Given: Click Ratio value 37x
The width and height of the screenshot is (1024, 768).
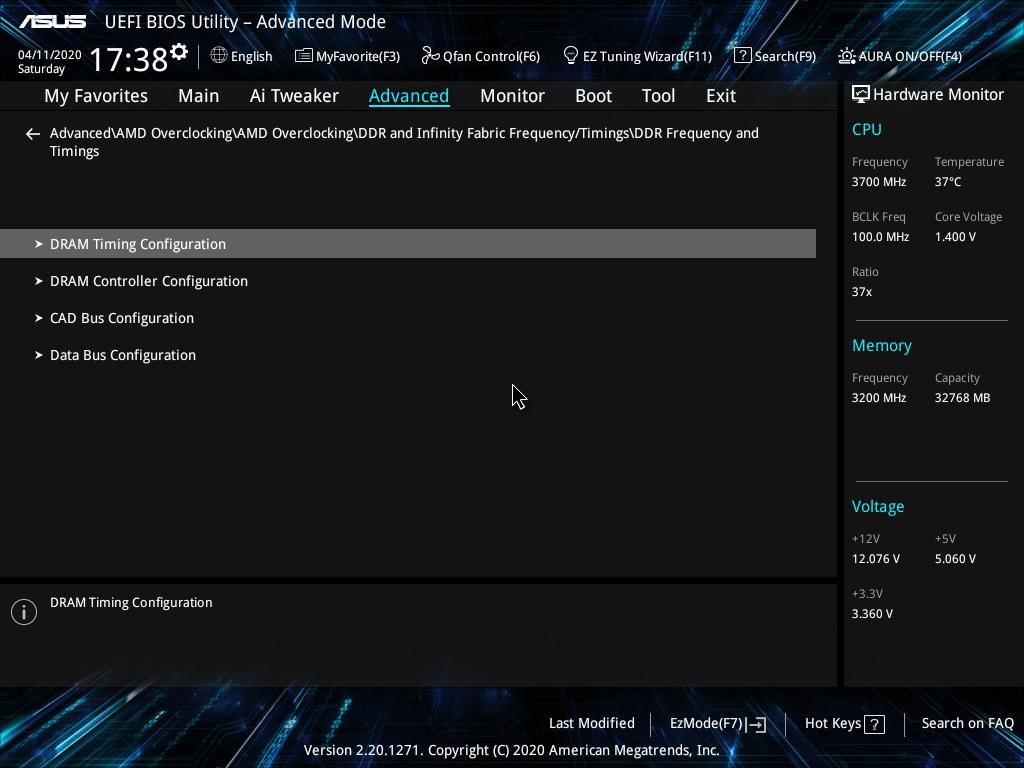Looking at the screenshot, I should [x=861, y=291].
